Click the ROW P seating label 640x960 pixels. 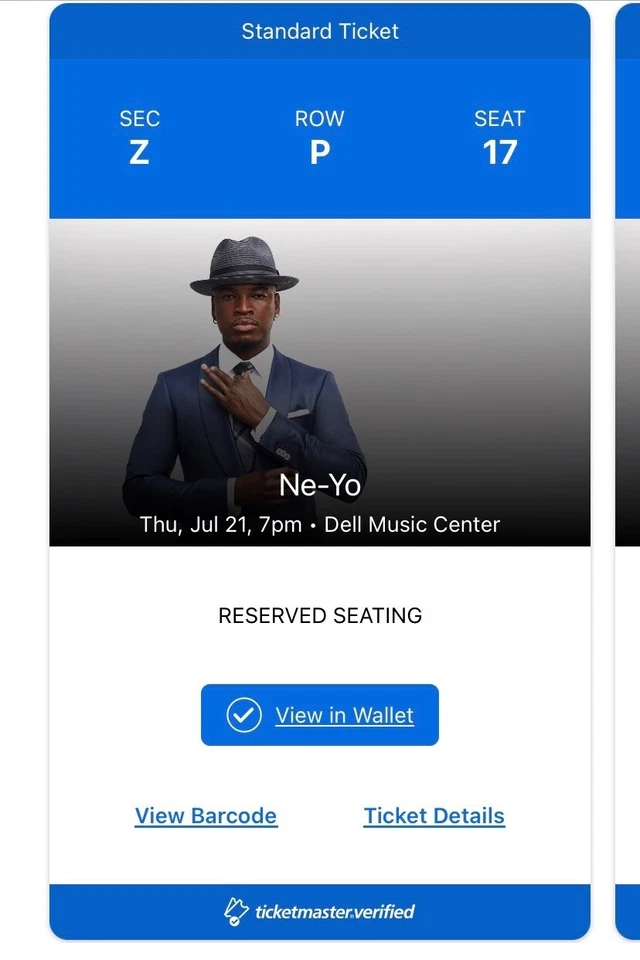point(319,138)
